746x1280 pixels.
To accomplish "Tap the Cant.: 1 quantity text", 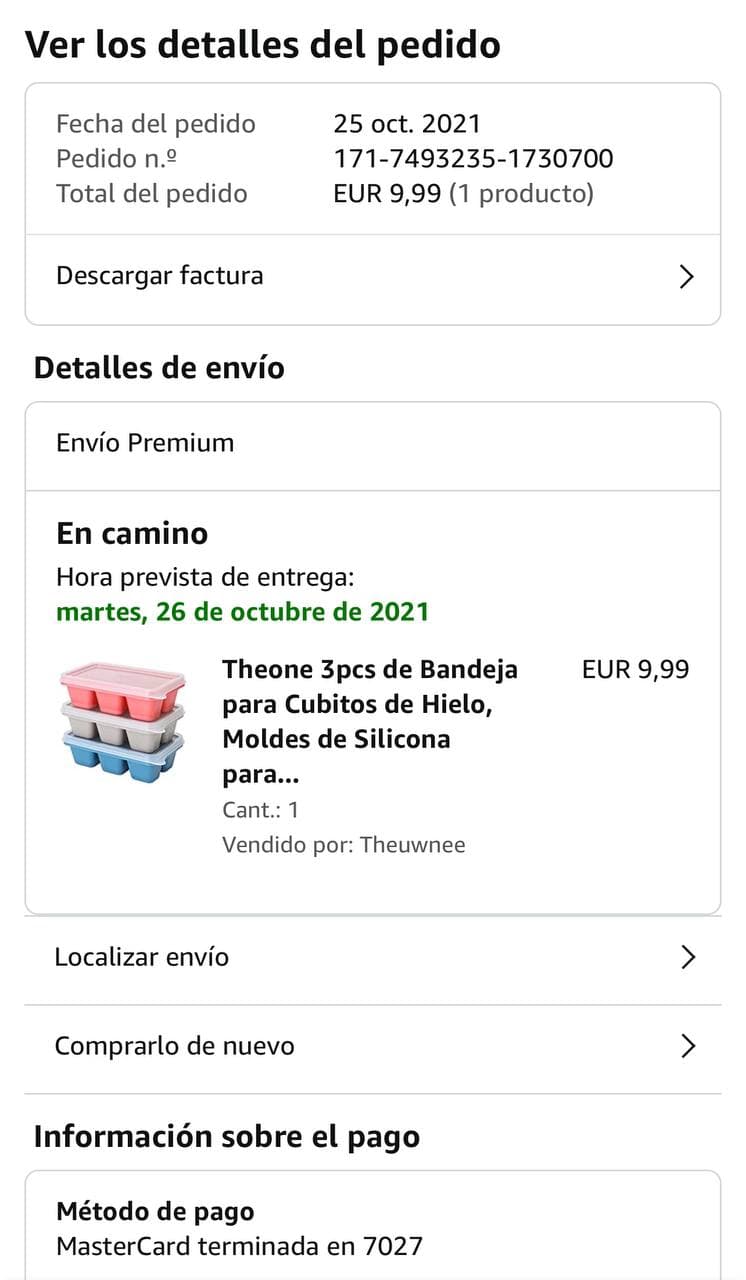I will [260, 810].
